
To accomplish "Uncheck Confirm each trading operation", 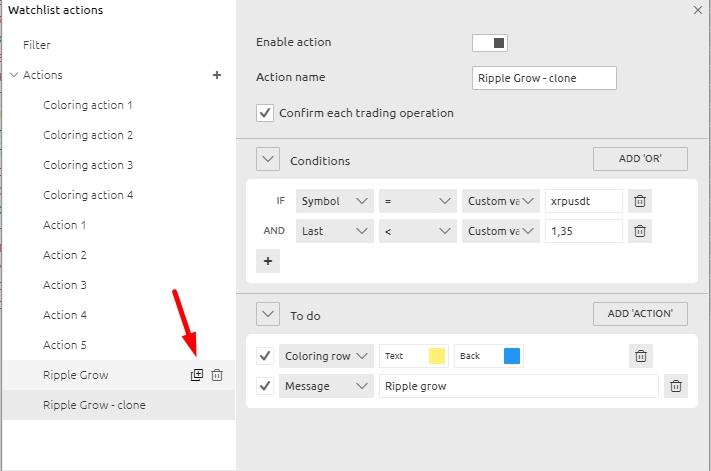I will [265, 113].
